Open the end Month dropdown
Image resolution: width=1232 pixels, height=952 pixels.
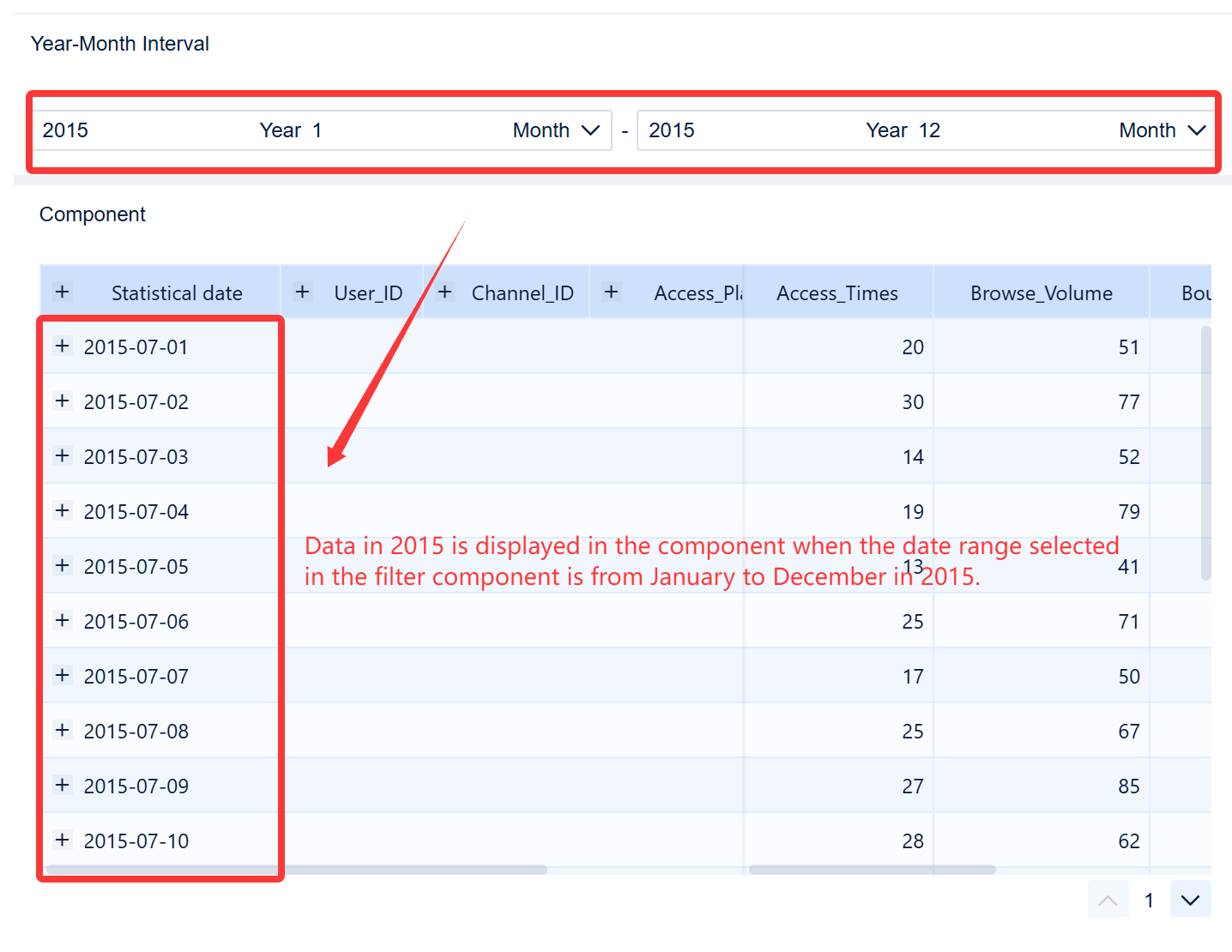pyautogui.click(x=1198, y=130)
